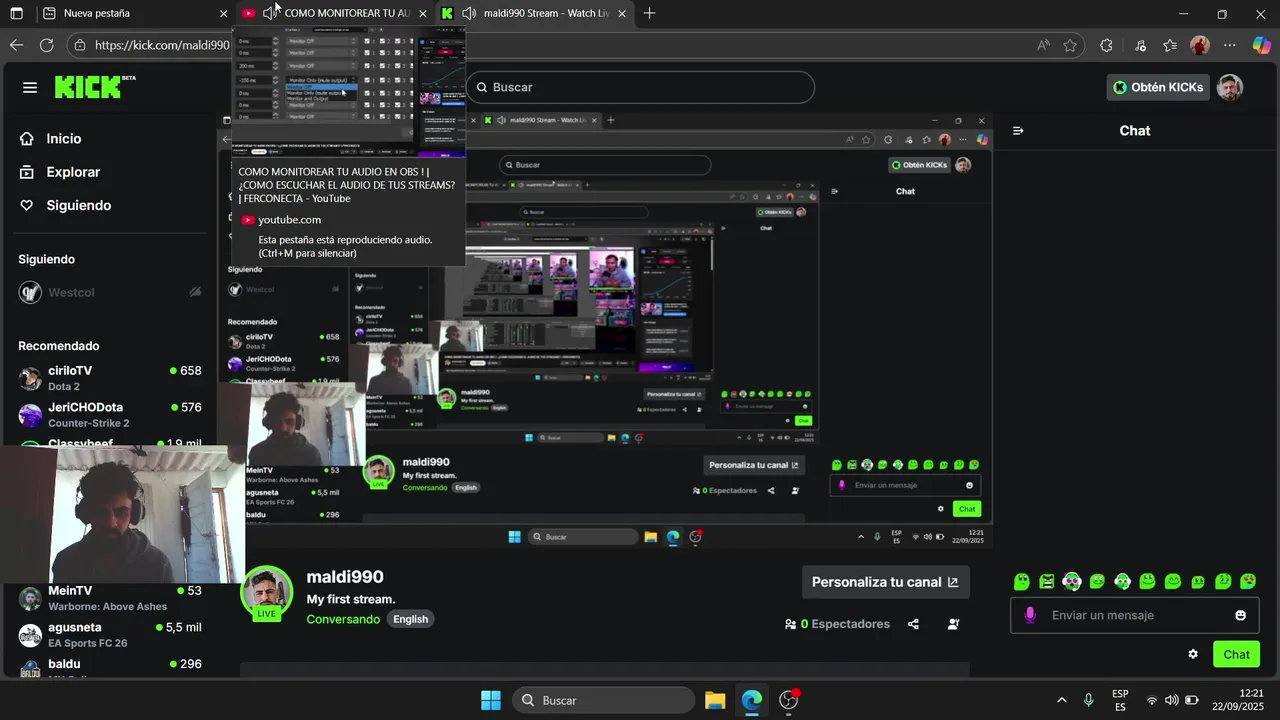Insert the purple-glasses headphones emote
Image resolution: width=1280 pixels, height=720 pixels.
[1072, 581]
